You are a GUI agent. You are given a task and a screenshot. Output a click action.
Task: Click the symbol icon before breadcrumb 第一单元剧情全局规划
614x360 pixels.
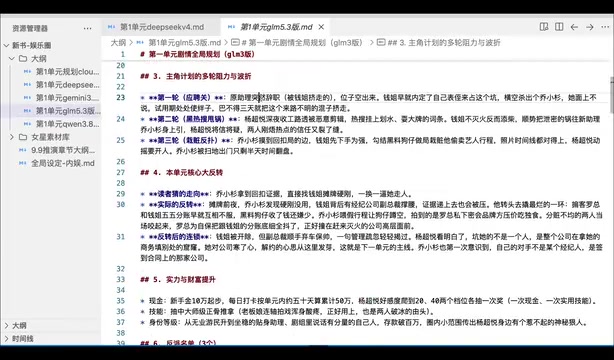click(x=235, y=42)
